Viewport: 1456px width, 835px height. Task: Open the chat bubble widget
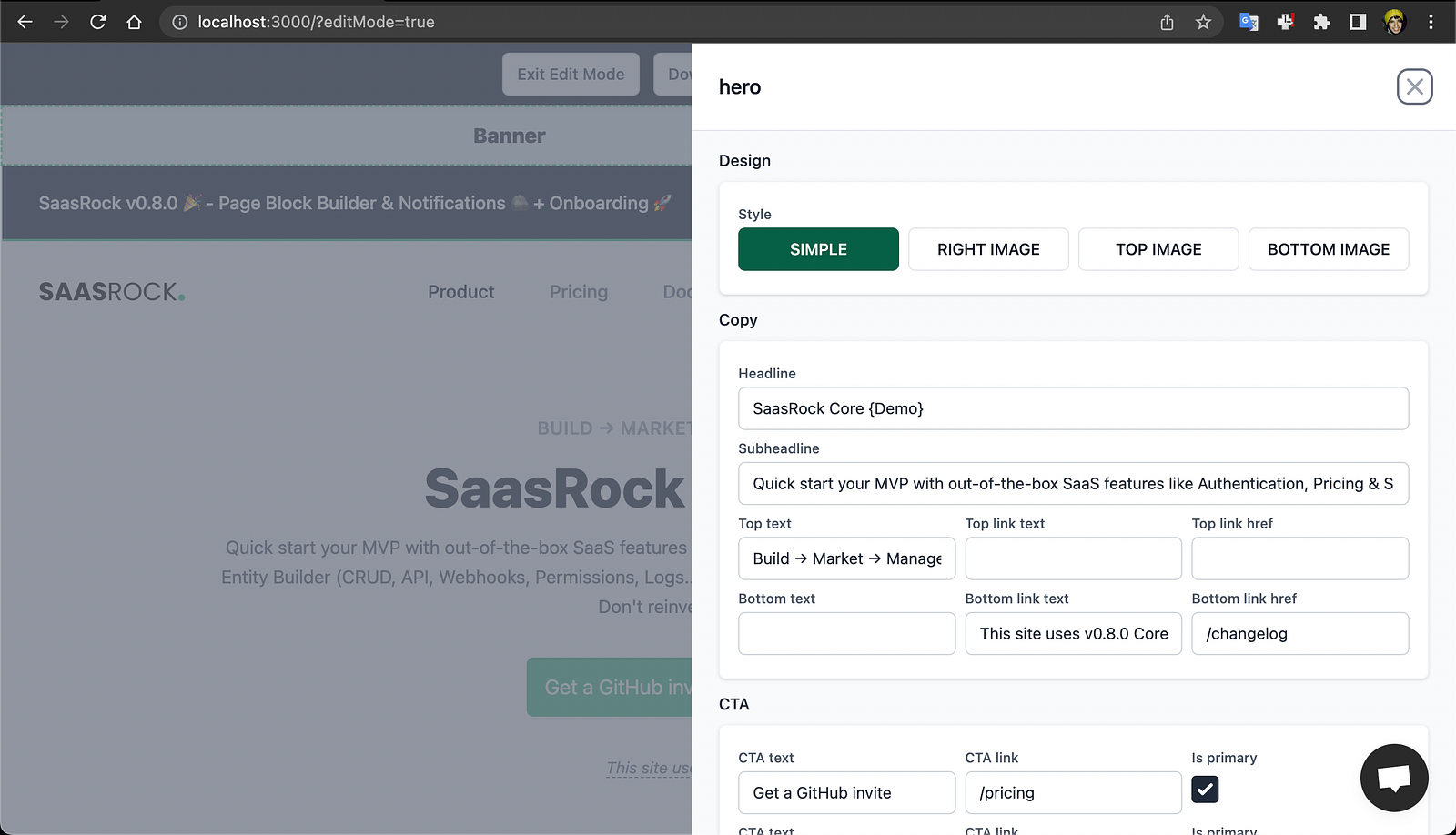point(1393,778)
